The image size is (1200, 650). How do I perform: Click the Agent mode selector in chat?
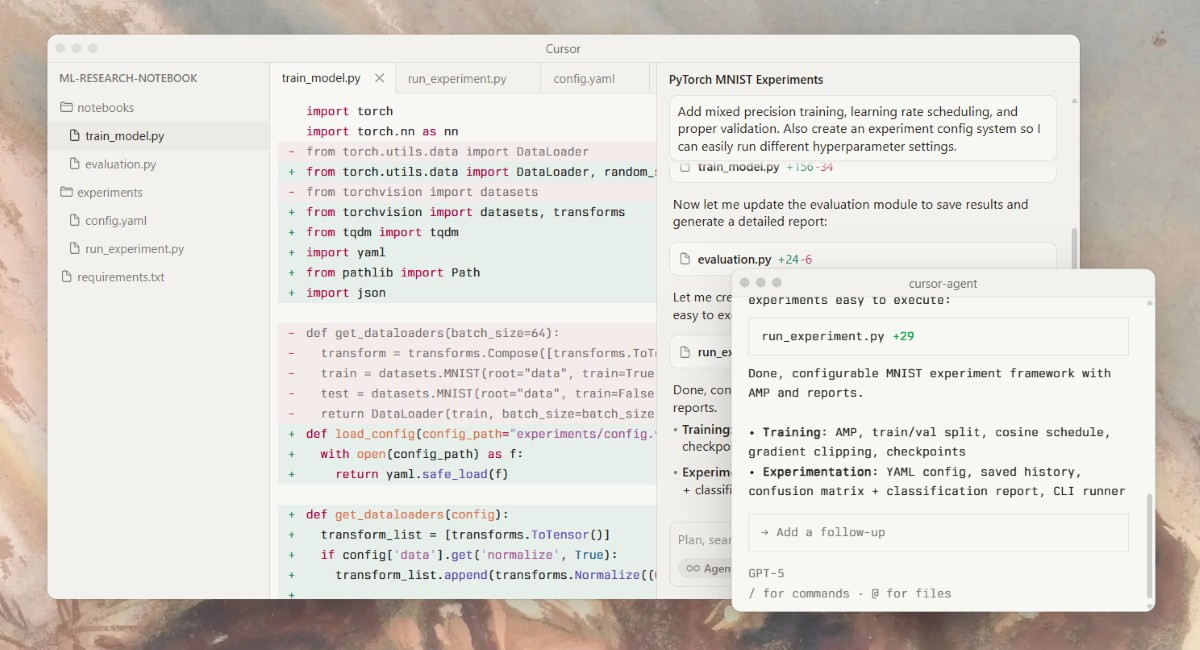[704, 568]
